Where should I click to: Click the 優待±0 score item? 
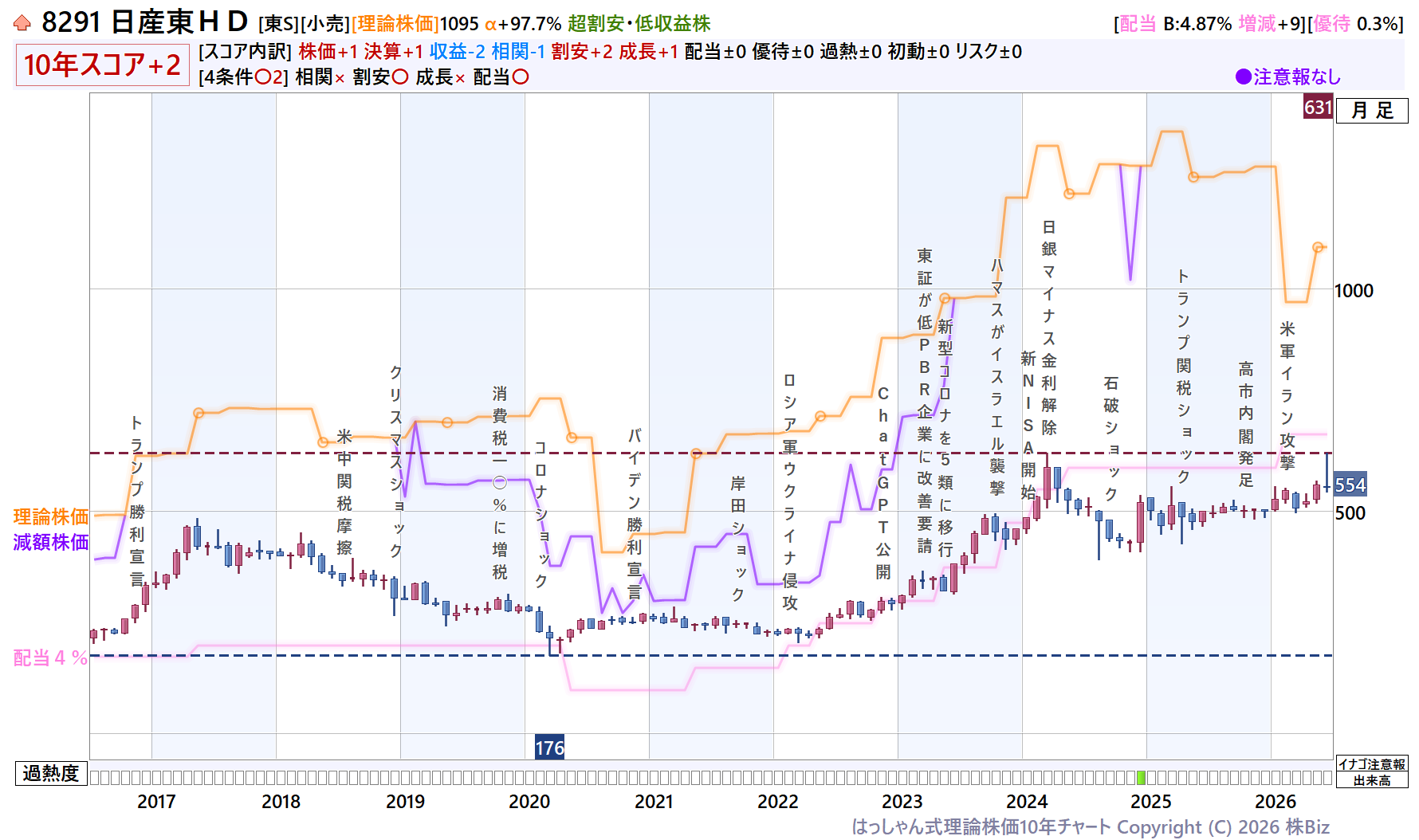coord(783,52)
